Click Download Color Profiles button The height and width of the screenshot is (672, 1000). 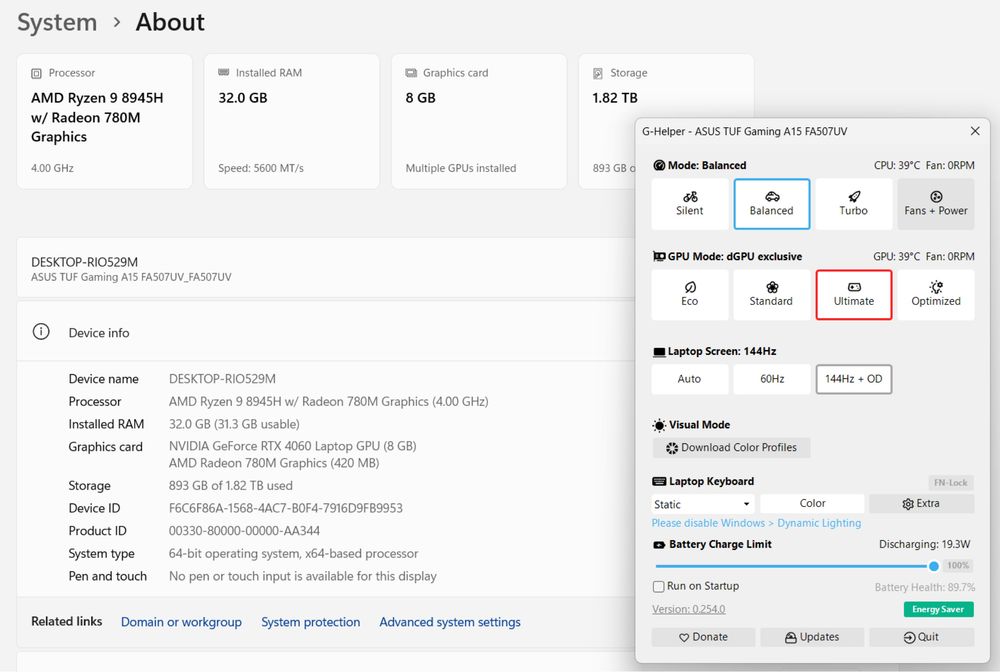pos(731,448)
